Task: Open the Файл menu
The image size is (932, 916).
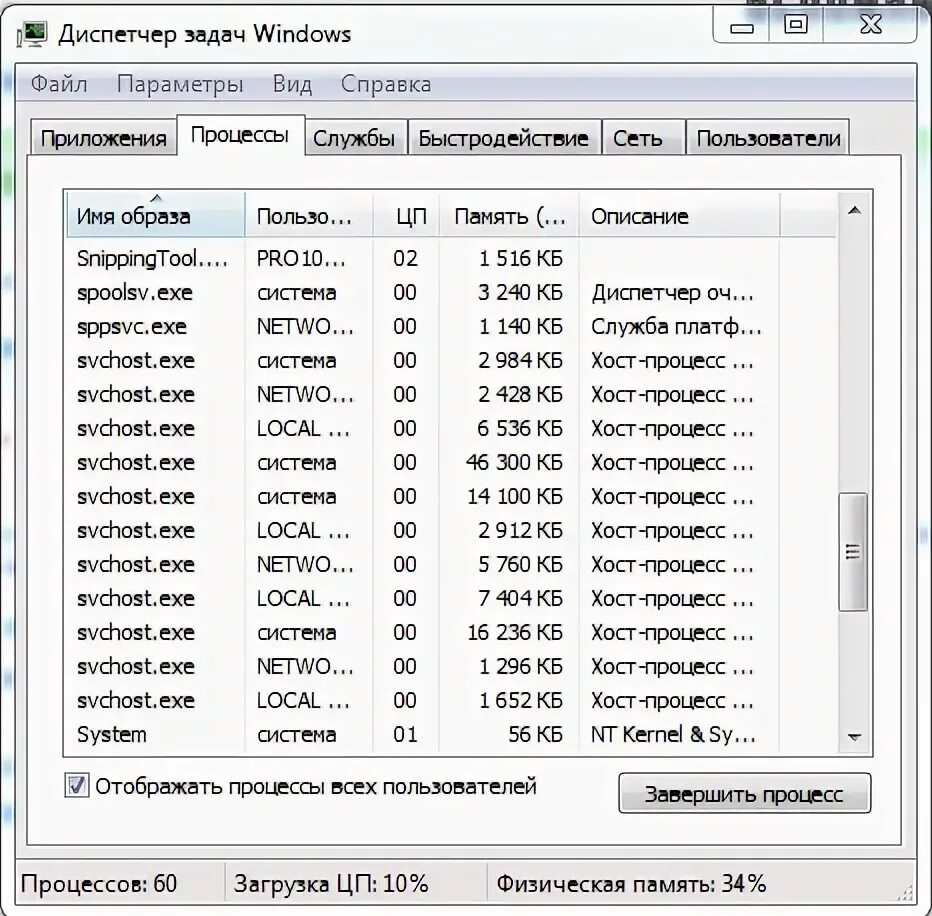Action: coord(59,84)
